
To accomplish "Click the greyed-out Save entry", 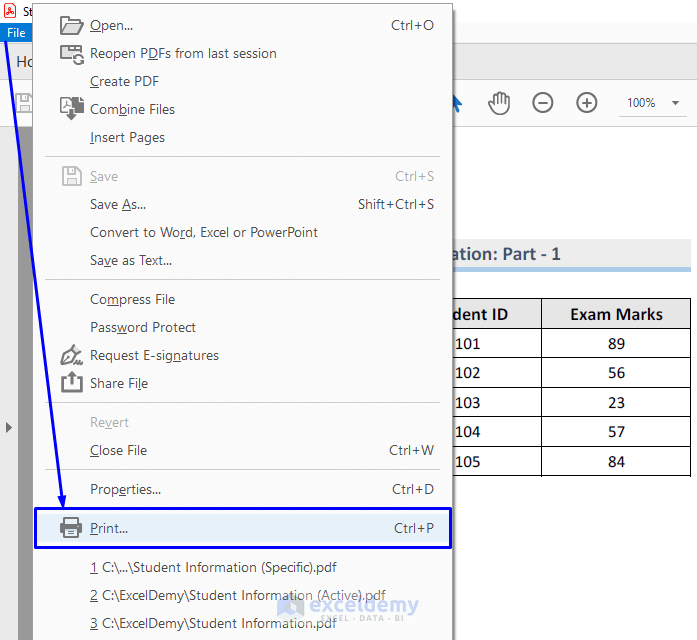I will tap(243, 176).
